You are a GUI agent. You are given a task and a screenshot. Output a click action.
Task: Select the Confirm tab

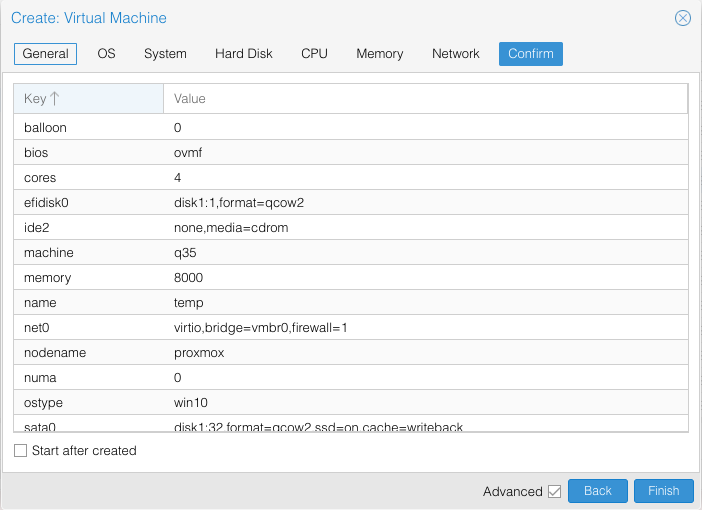tap(531, 54)
